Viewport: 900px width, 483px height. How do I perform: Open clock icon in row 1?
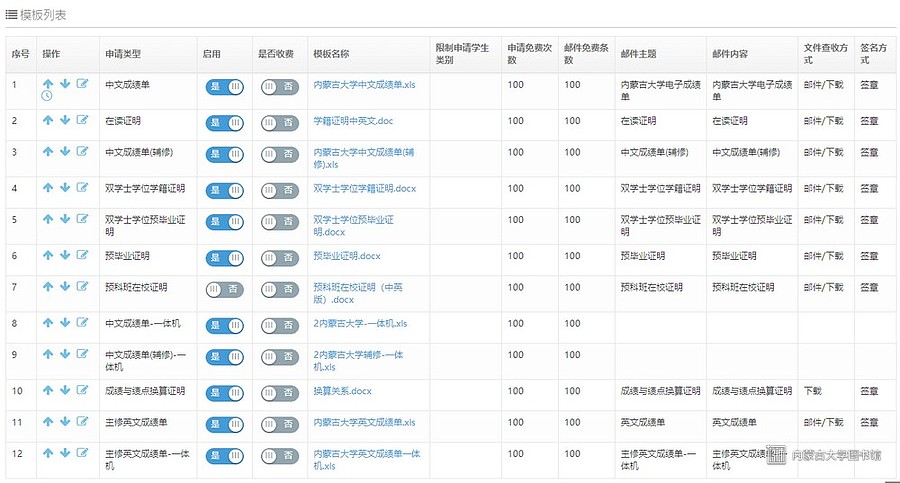(46, 96)
